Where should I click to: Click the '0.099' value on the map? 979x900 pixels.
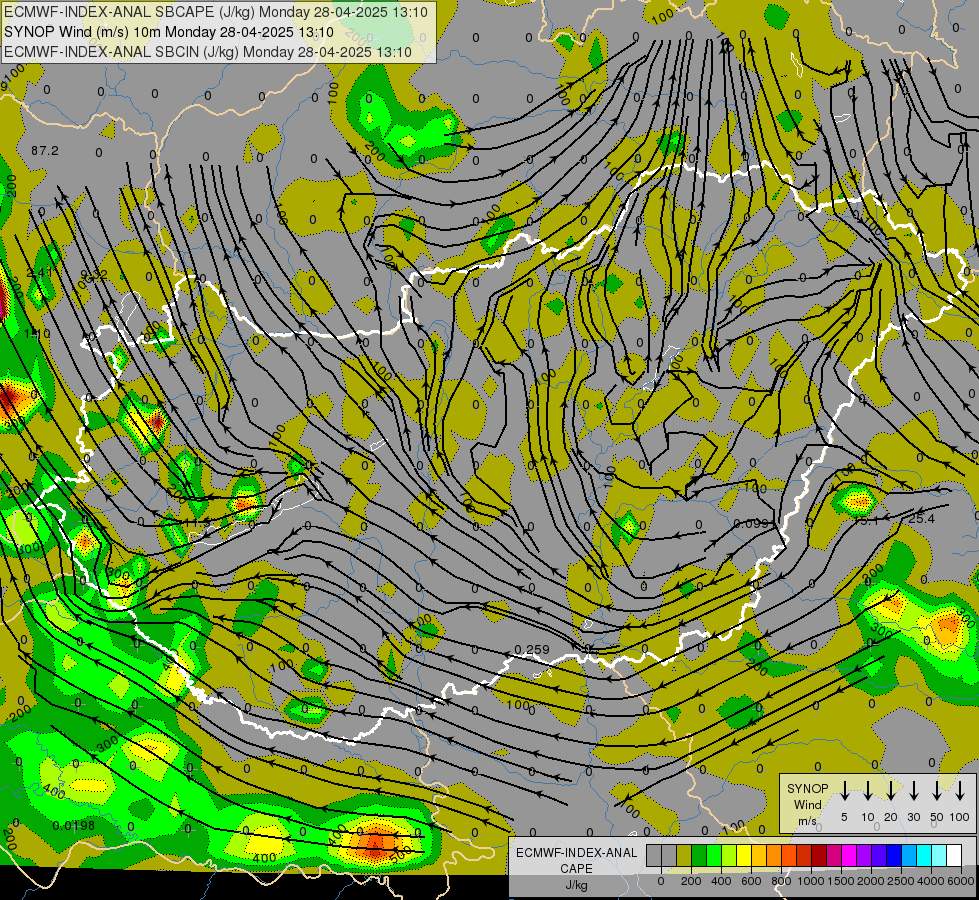pyautogui.click(x=751, y=523)
